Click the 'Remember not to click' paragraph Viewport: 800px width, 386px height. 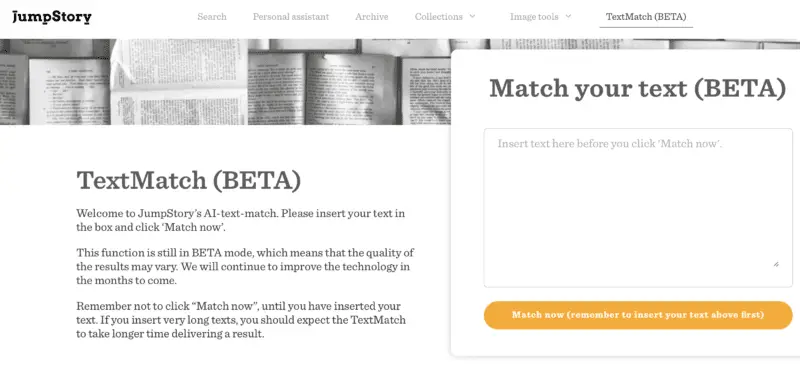pyautogui.click(x=241, y=320)
